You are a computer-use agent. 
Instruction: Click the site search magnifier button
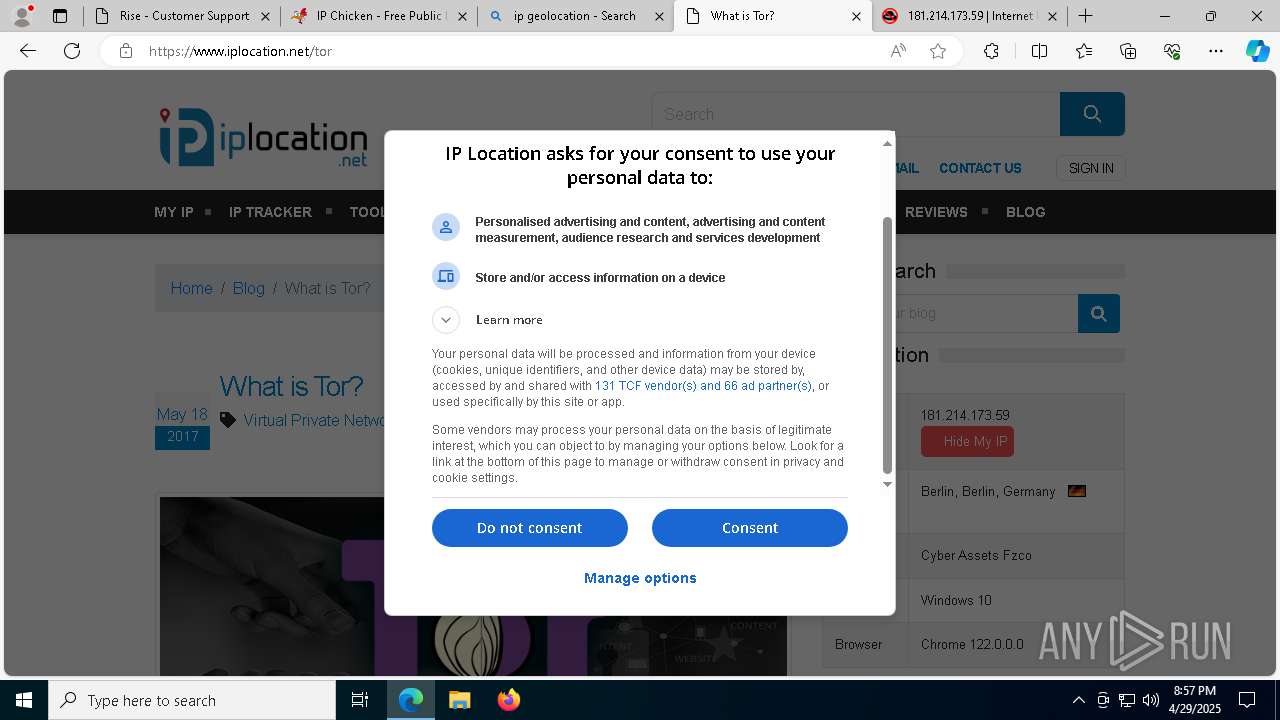pyautogui.click(x=1092, y=114)
